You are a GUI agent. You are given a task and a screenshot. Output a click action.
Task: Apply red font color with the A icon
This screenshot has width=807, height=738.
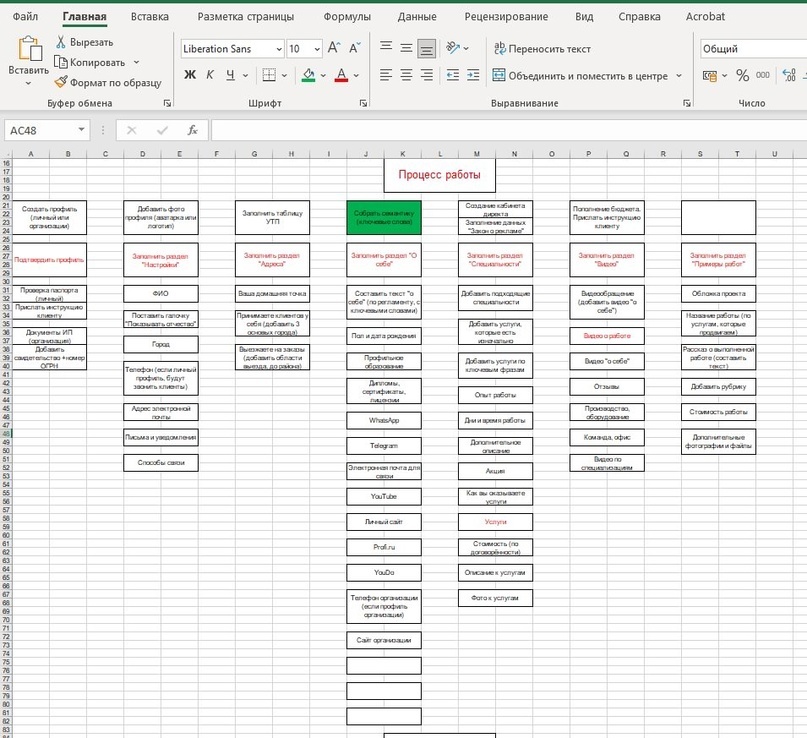[341, 75]
